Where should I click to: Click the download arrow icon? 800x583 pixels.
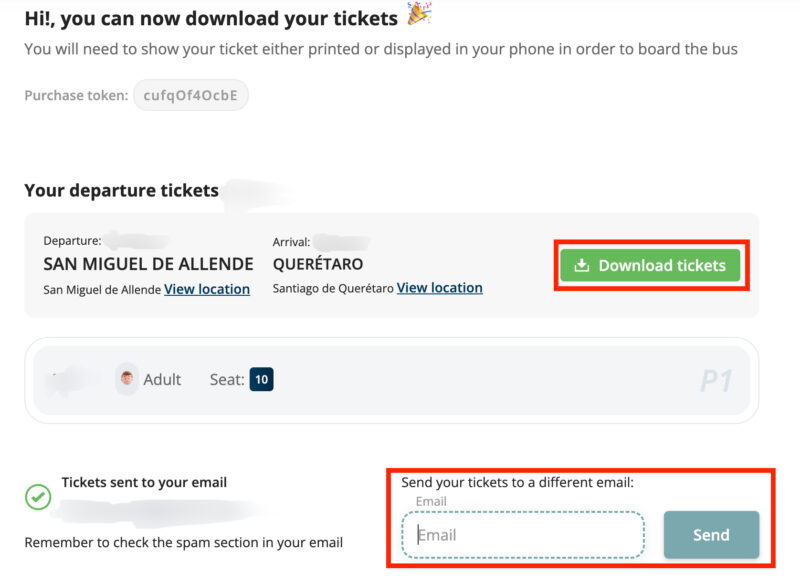582,266
